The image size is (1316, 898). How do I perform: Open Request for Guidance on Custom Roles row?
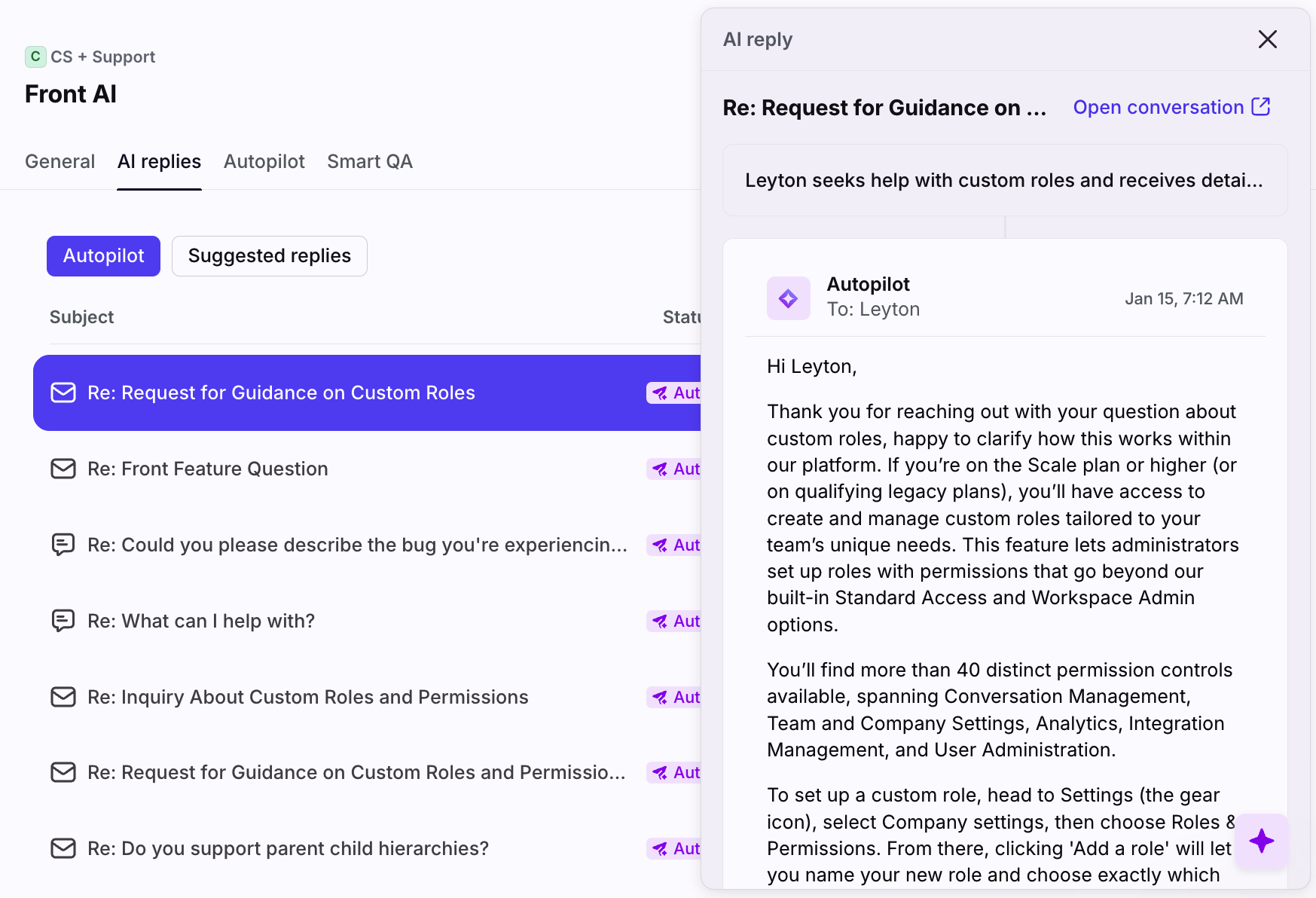coord(281,392)
